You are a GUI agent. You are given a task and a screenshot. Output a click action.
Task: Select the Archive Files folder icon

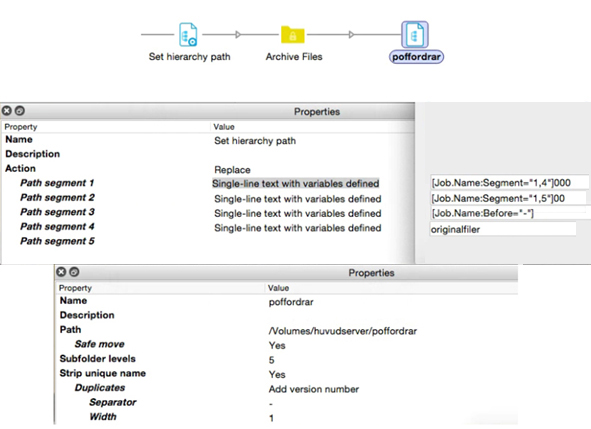point(293,35)
